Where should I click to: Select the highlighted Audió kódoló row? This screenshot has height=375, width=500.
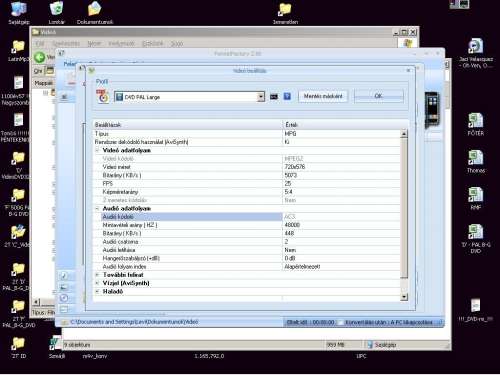pos(191,217)
